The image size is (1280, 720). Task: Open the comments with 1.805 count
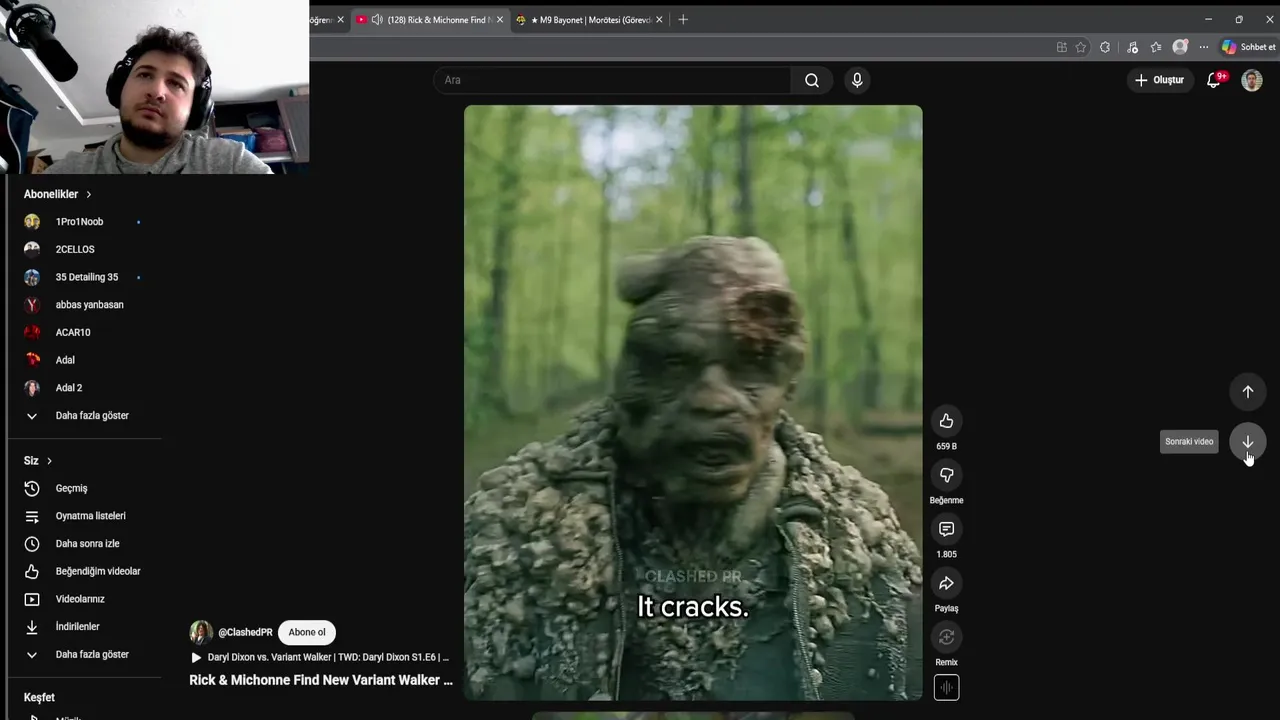[946, 529]
